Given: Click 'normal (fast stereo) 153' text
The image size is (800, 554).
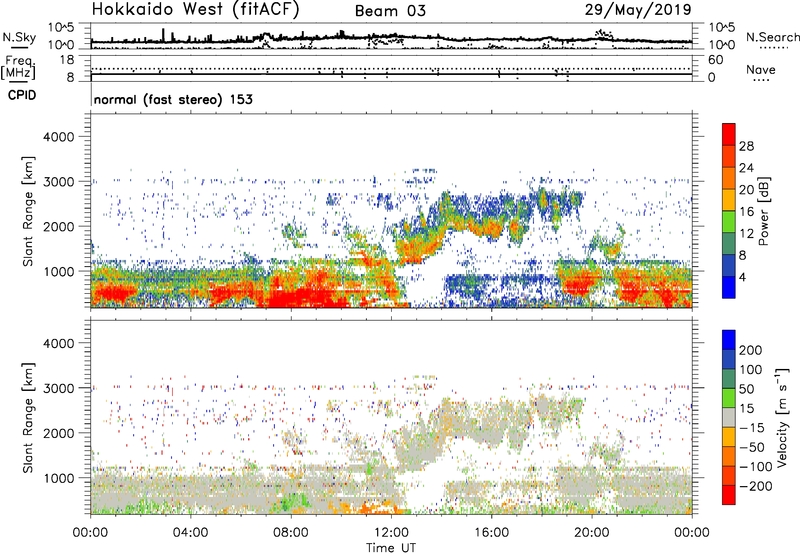Looking at the screenshot, I should 173,99.
